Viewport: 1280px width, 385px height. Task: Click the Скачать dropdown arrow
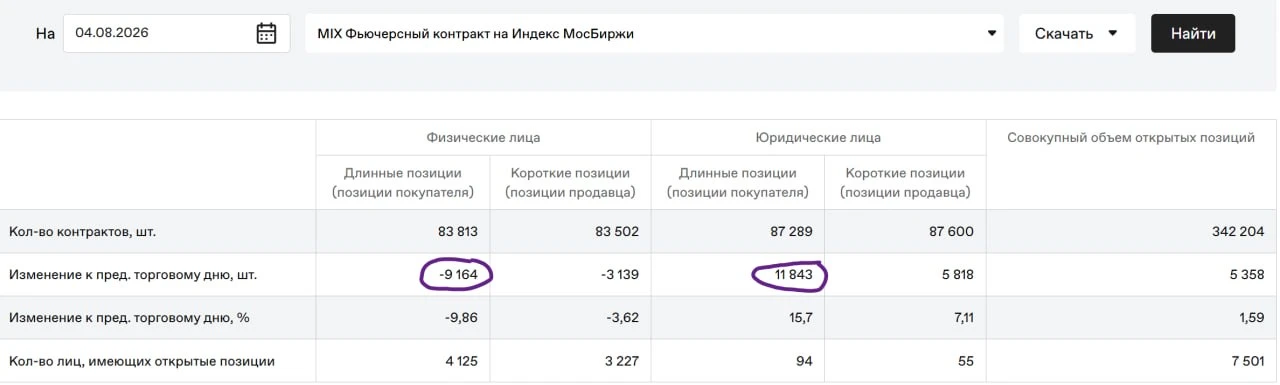pyautogui.click(x=1113, y=33)
